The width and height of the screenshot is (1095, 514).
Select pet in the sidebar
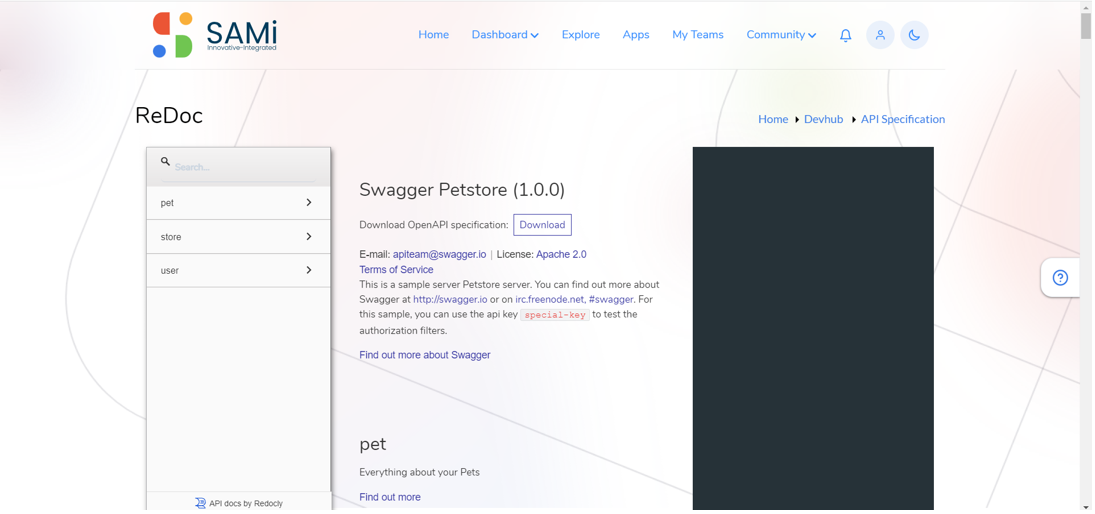click(x=238, y=203)
